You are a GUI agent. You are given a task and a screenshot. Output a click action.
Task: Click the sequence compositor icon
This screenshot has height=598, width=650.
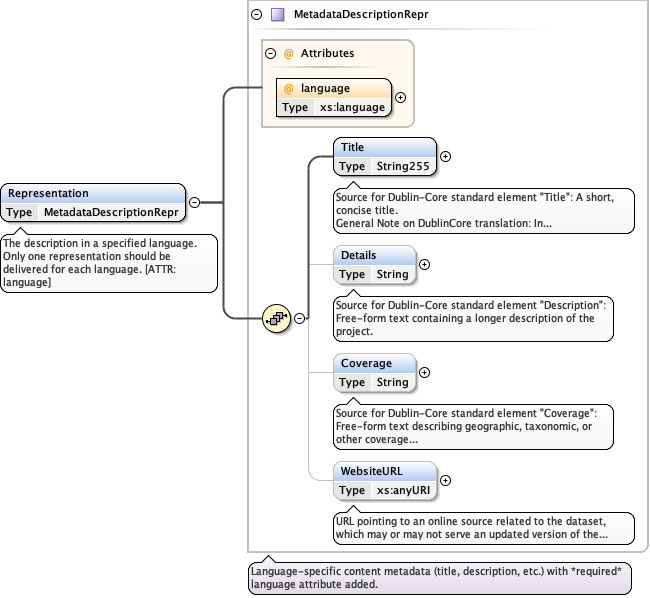point(276,318)
